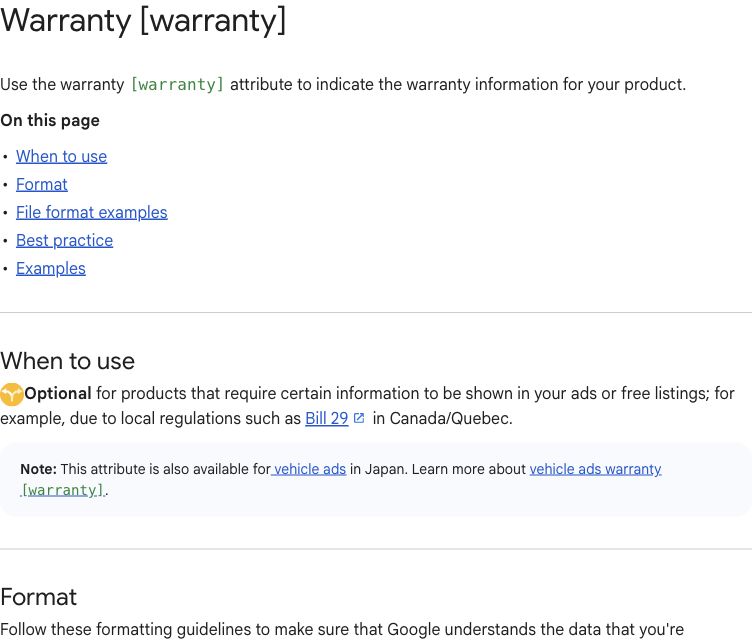
Task: Click the green [warranty] code in intro
Action: click(x=177, y=84)
